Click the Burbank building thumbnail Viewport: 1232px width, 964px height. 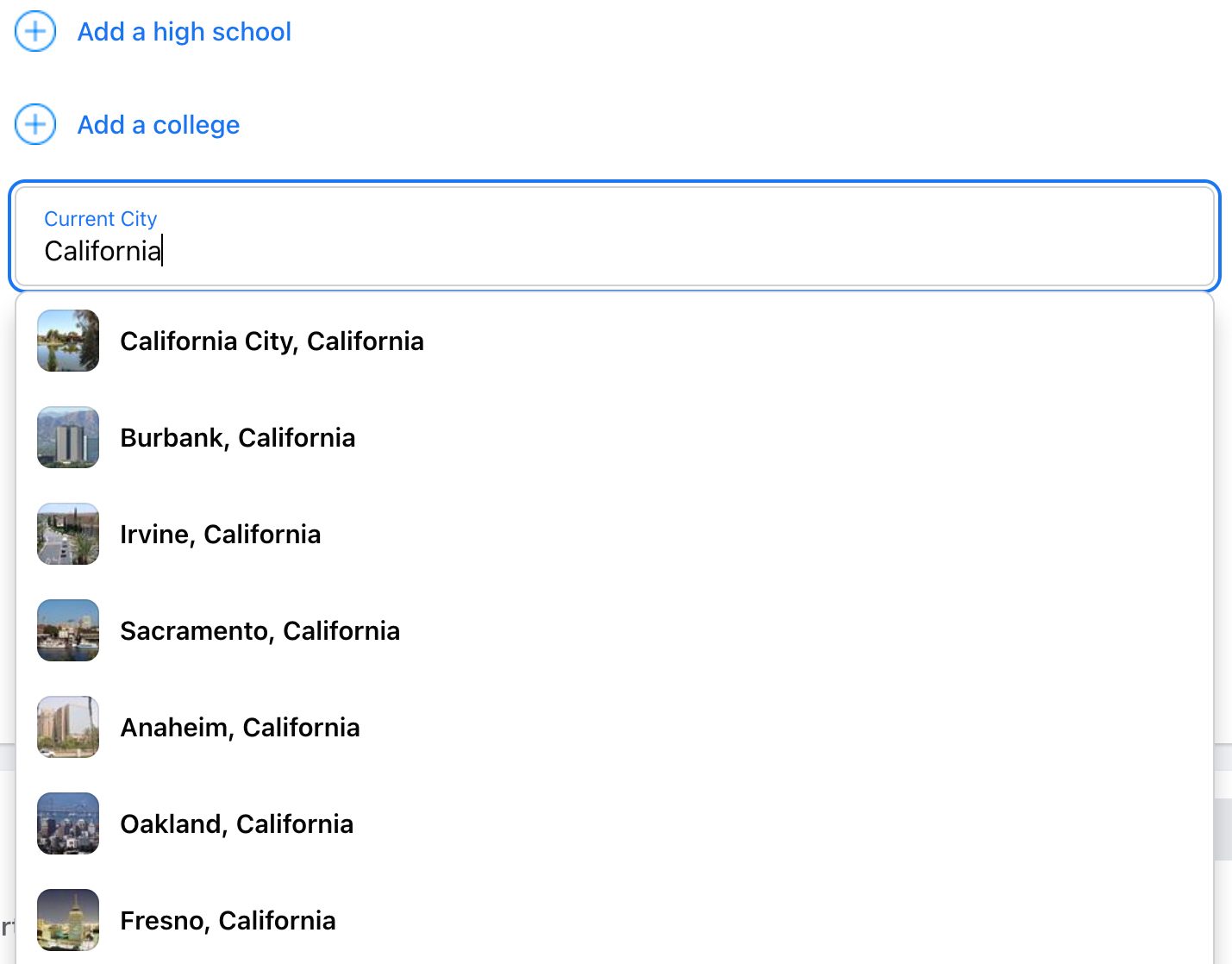68,438
